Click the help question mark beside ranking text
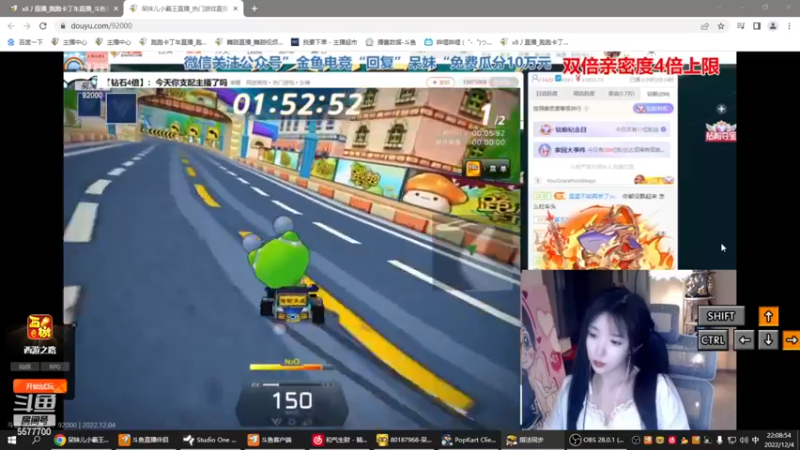The height and width of the screenshot is (450, 800). (587, 109)
